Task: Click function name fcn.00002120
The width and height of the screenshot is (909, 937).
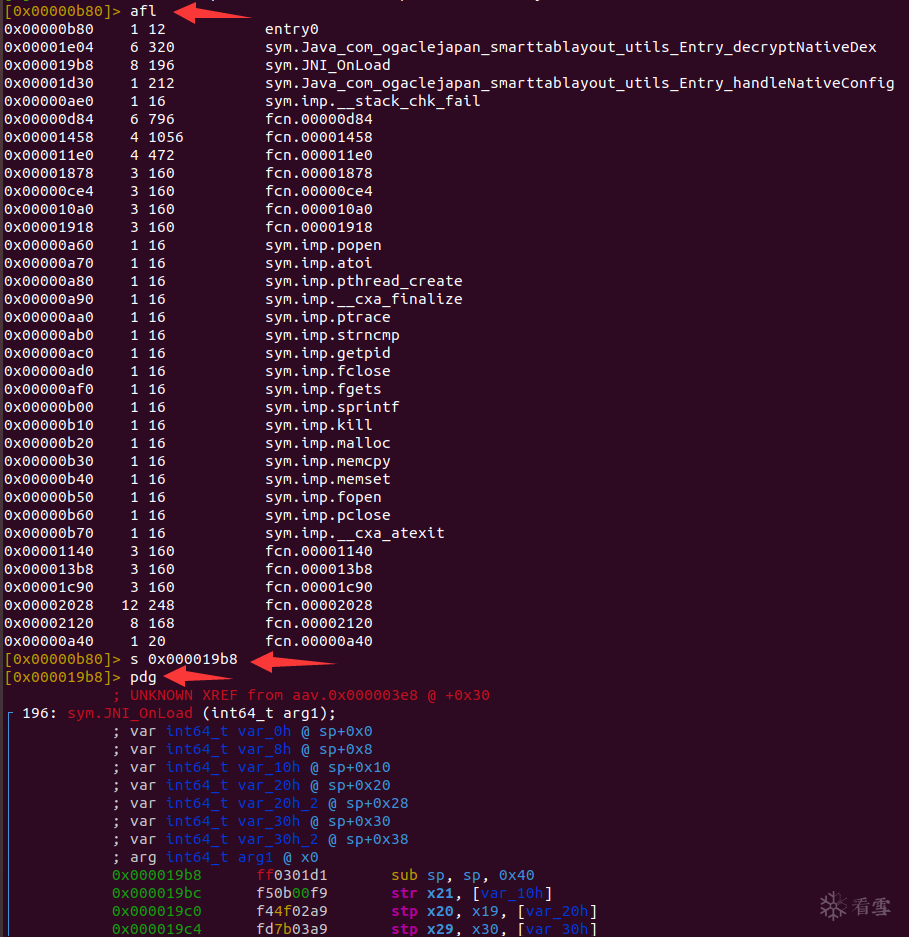Action: pos(319,623)
